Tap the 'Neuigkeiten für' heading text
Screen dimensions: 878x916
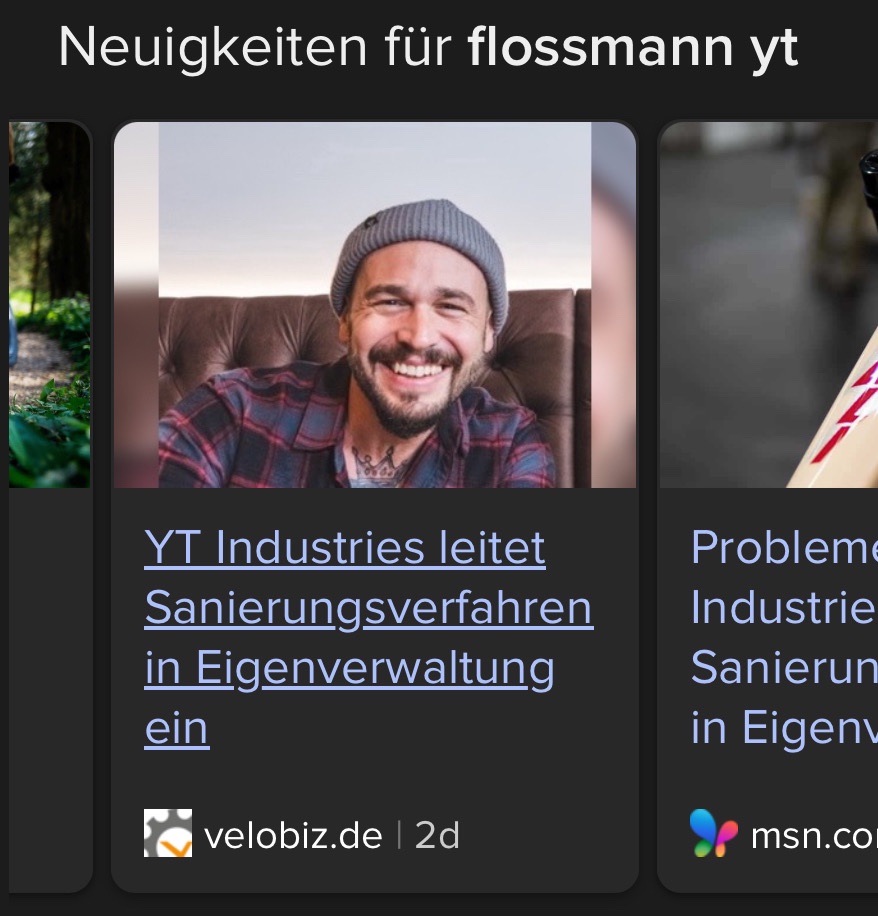[x=255, y=48]
